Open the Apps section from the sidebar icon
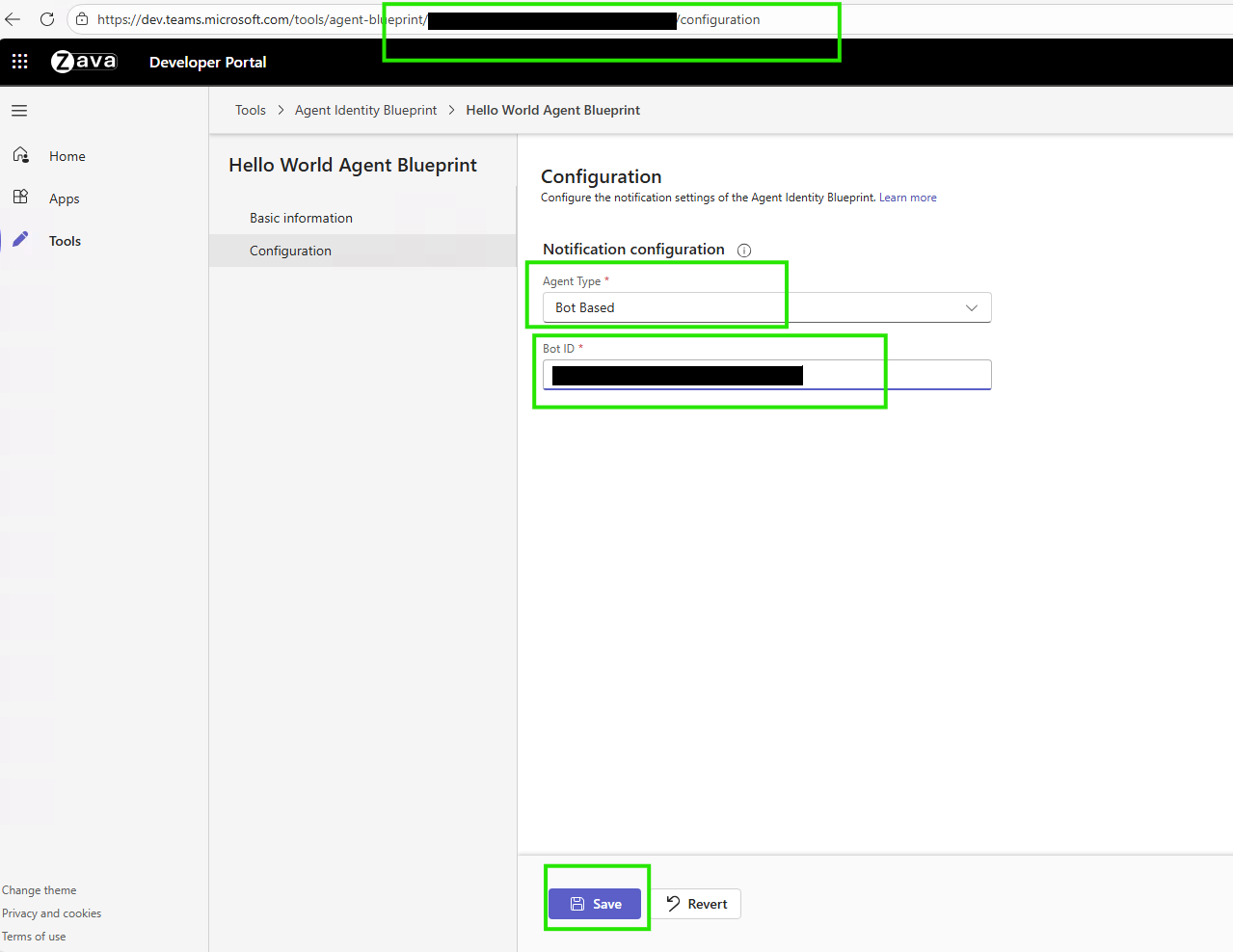1233x952 pixels. pos(20,198)
